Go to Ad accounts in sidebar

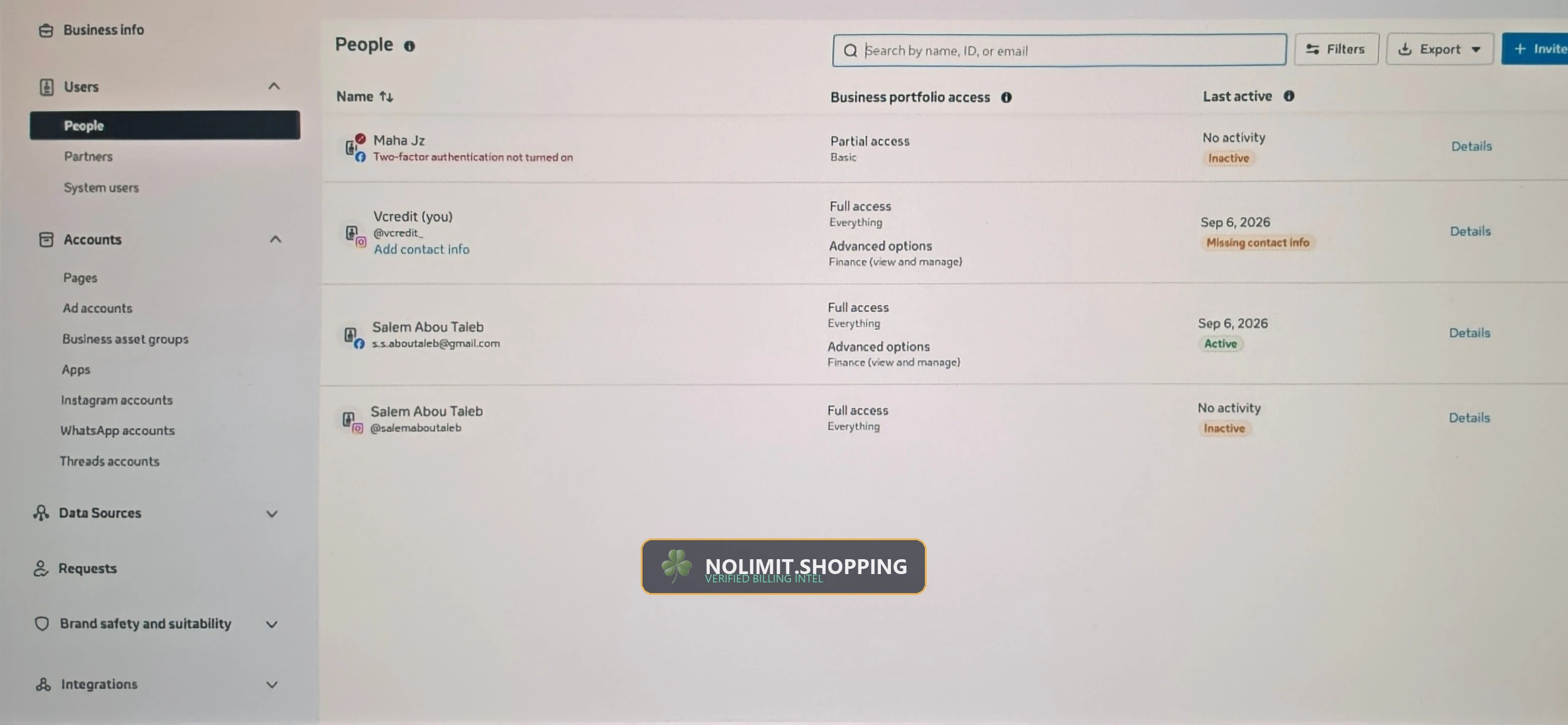[97, 308]
